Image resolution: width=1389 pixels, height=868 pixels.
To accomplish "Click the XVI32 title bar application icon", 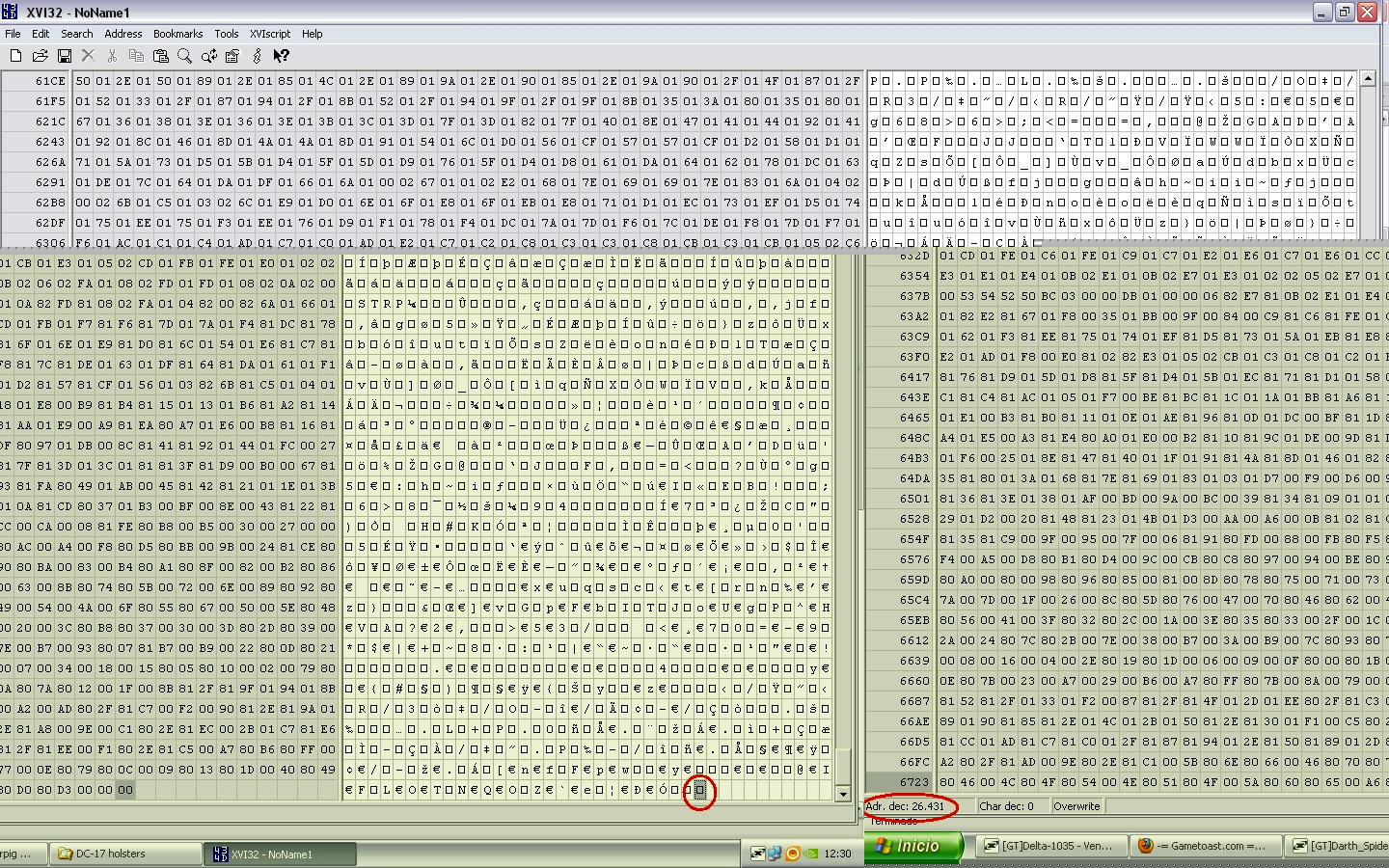I will [12, 13].
